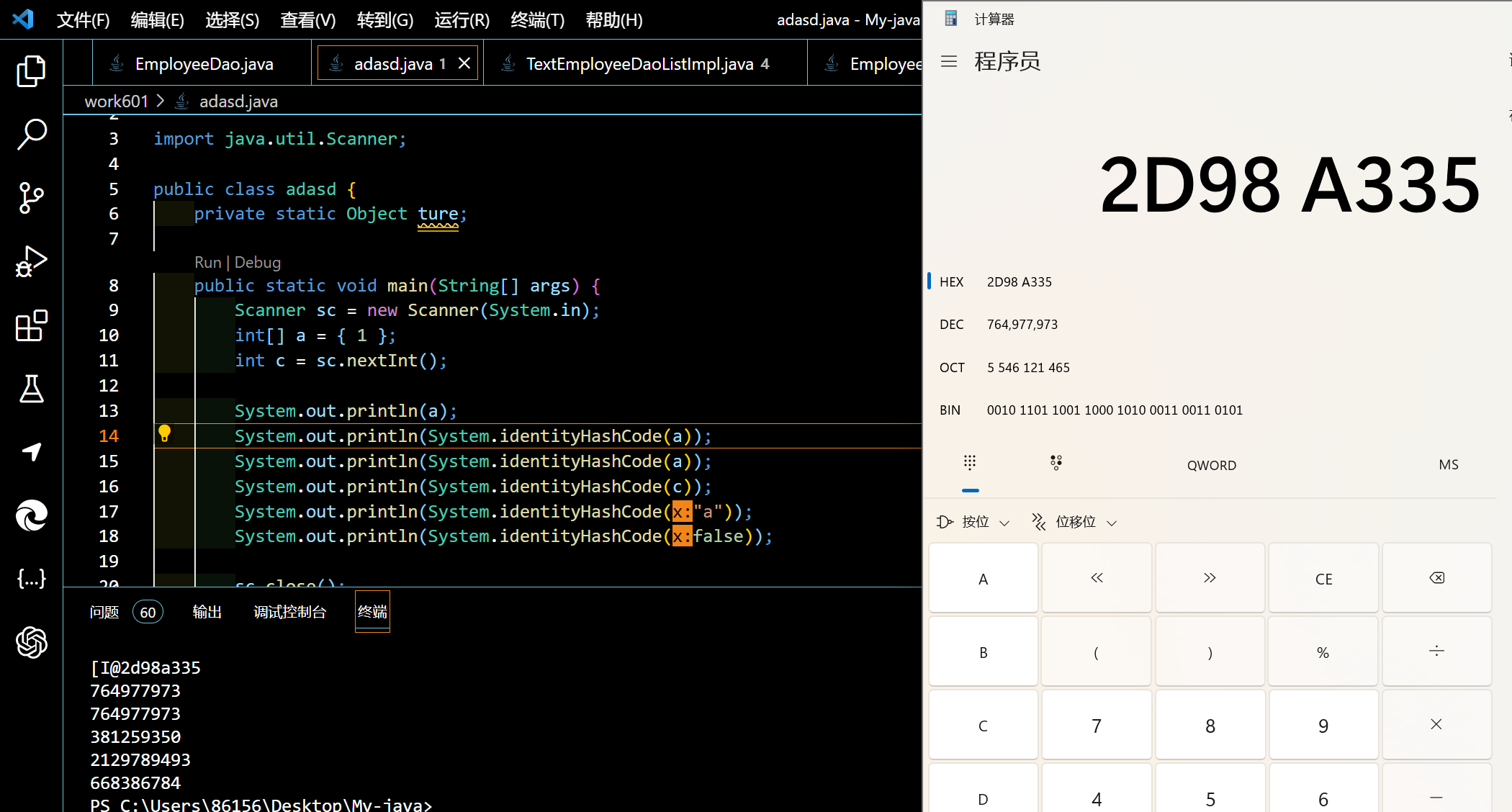Select the bit toggling keypad icon

click(1056, 463)
